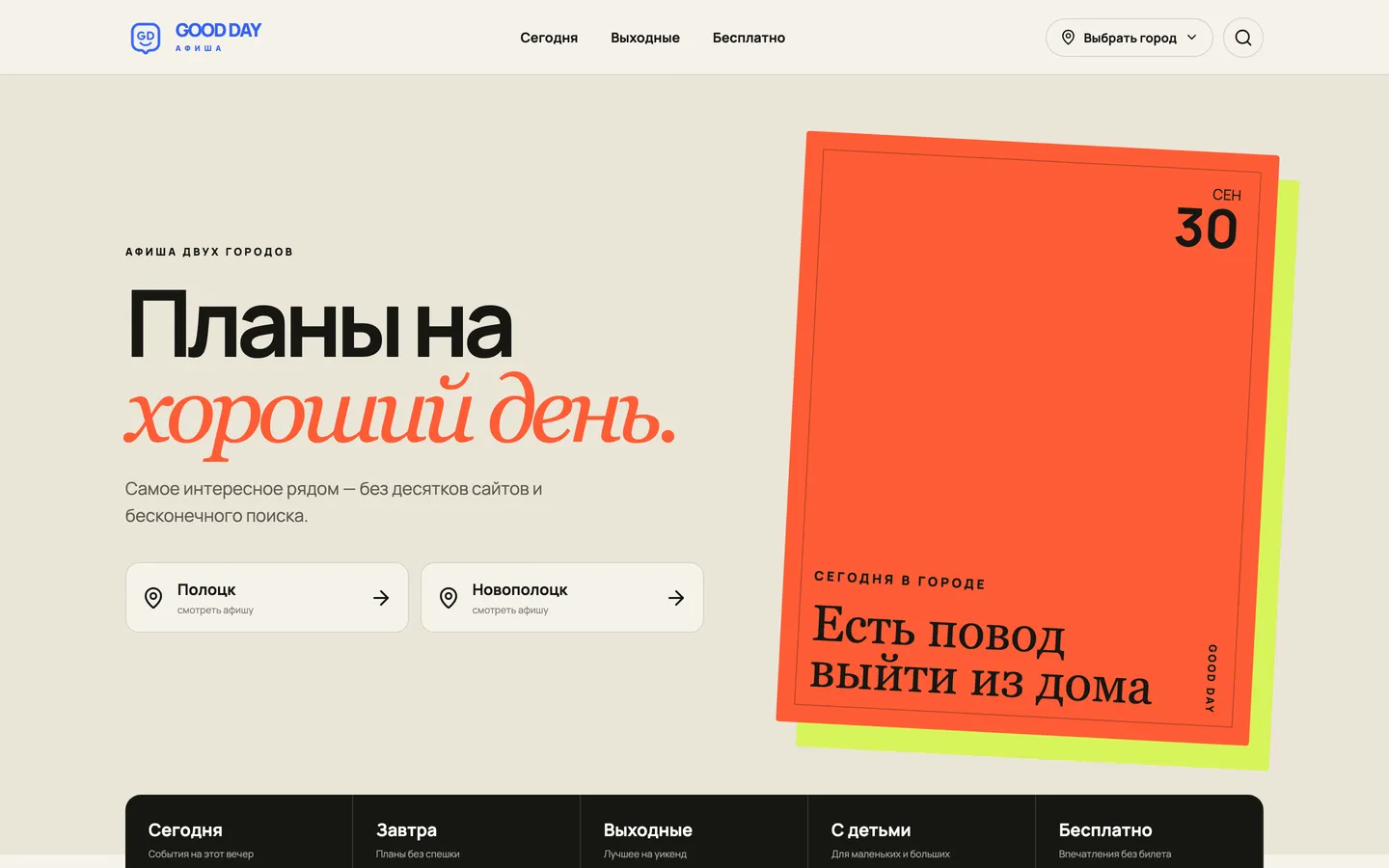Click the arrow on Полоцк card
Screen dimensions: 1389x868
(x=381, y=598)
